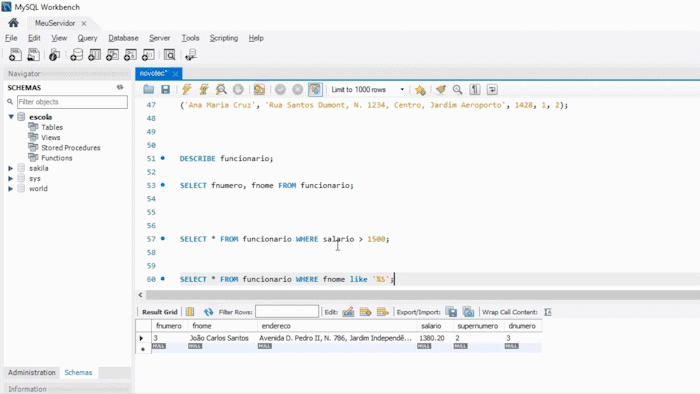Screen dimensions: 700x394
Task: Run EXPLAIN on the current statement
Action: pyautogui.click(x=221, y=89)
